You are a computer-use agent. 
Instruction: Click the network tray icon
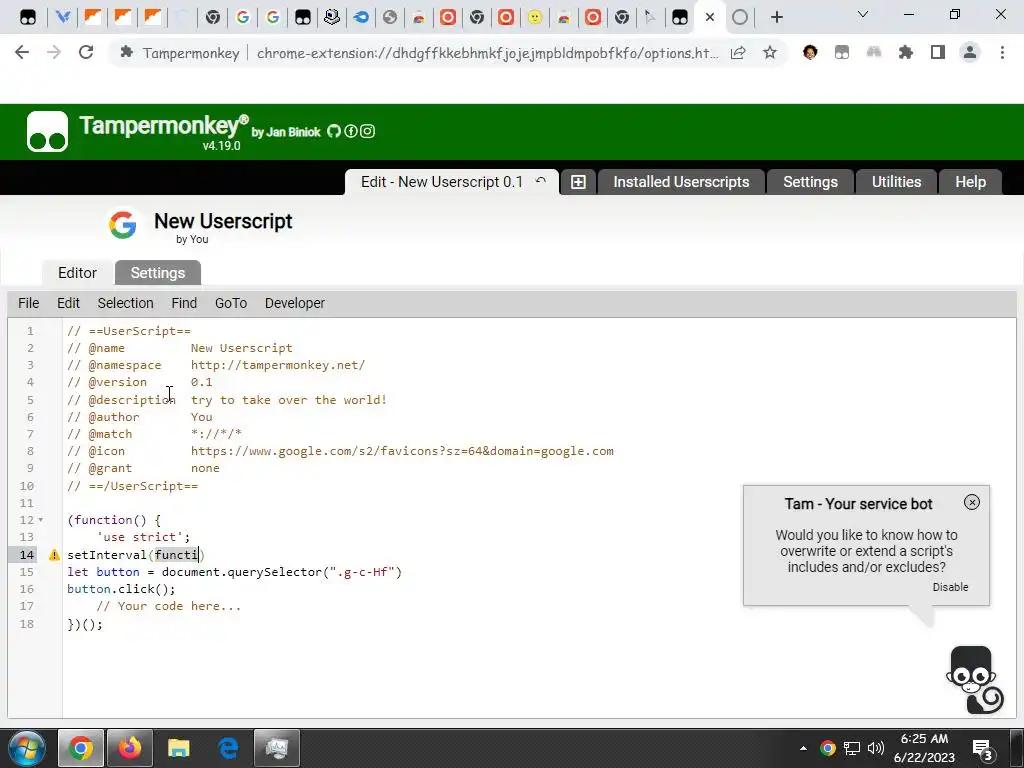point(852,748)
